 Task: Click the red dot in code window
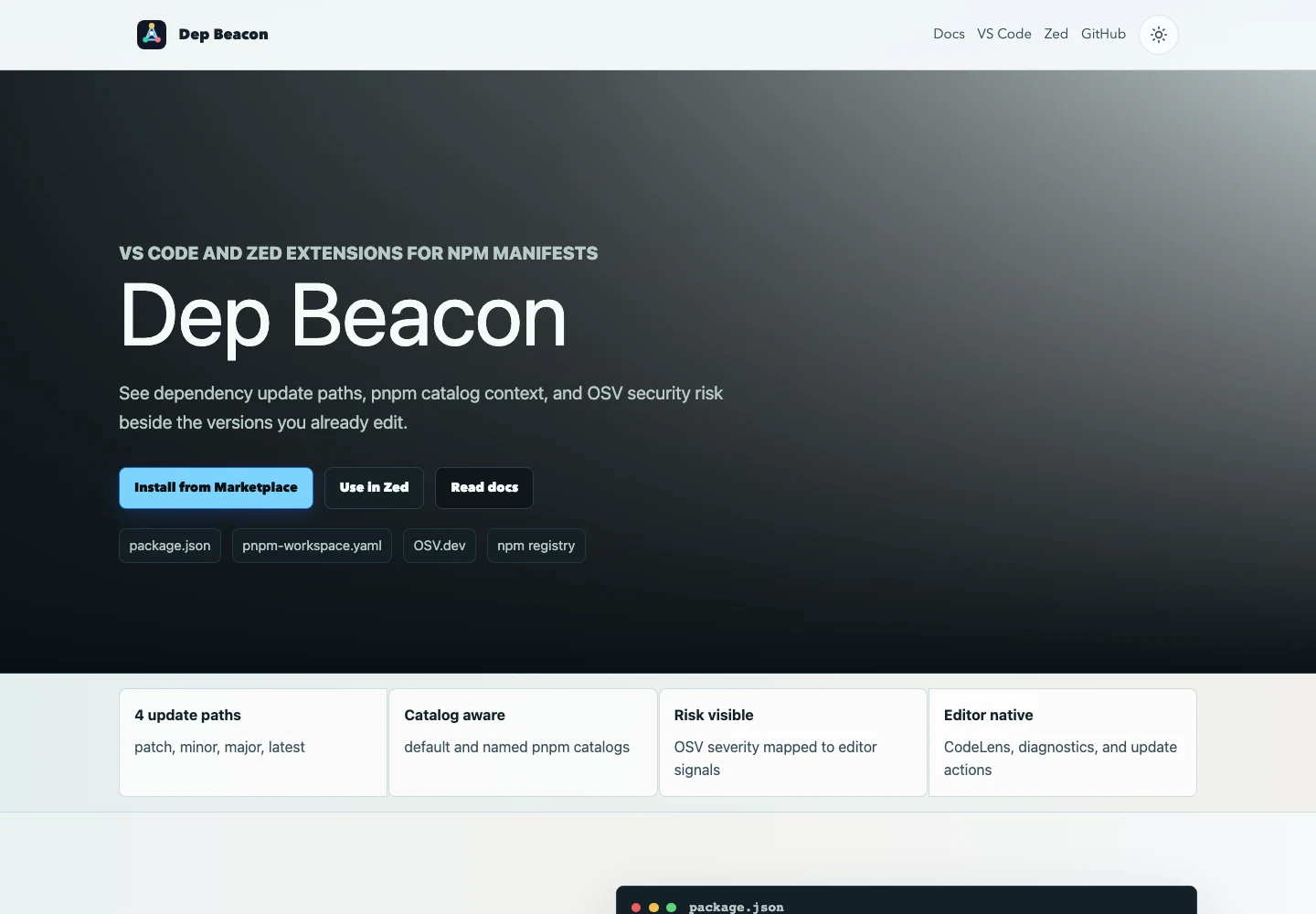point(636,908)
